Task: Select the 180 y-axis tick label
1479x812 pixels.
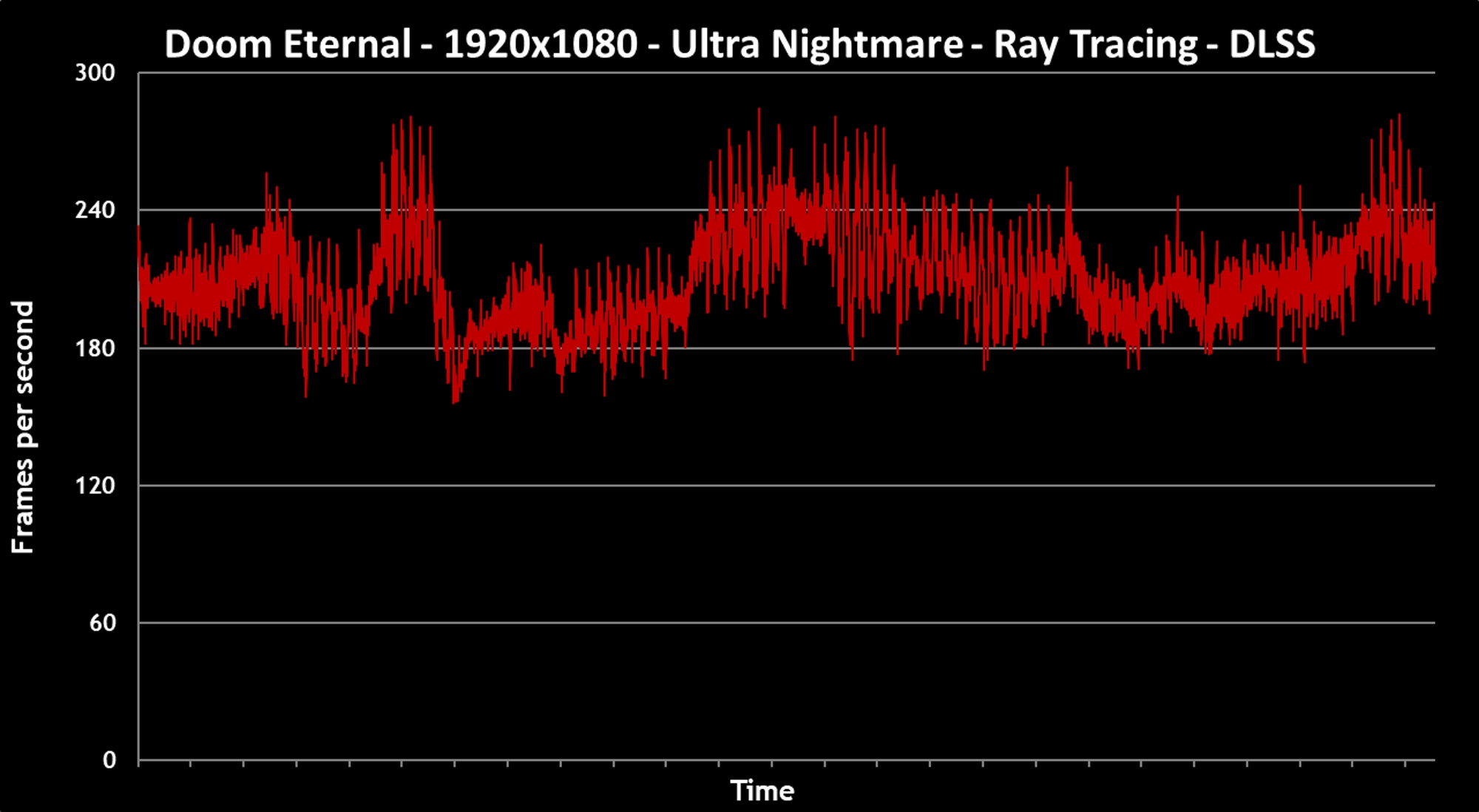Action: point(95,348)
